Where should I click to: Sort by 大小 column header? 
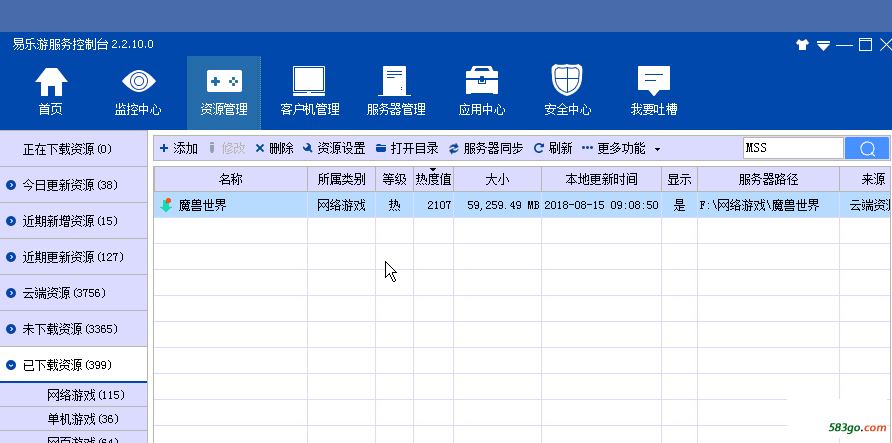497,180
